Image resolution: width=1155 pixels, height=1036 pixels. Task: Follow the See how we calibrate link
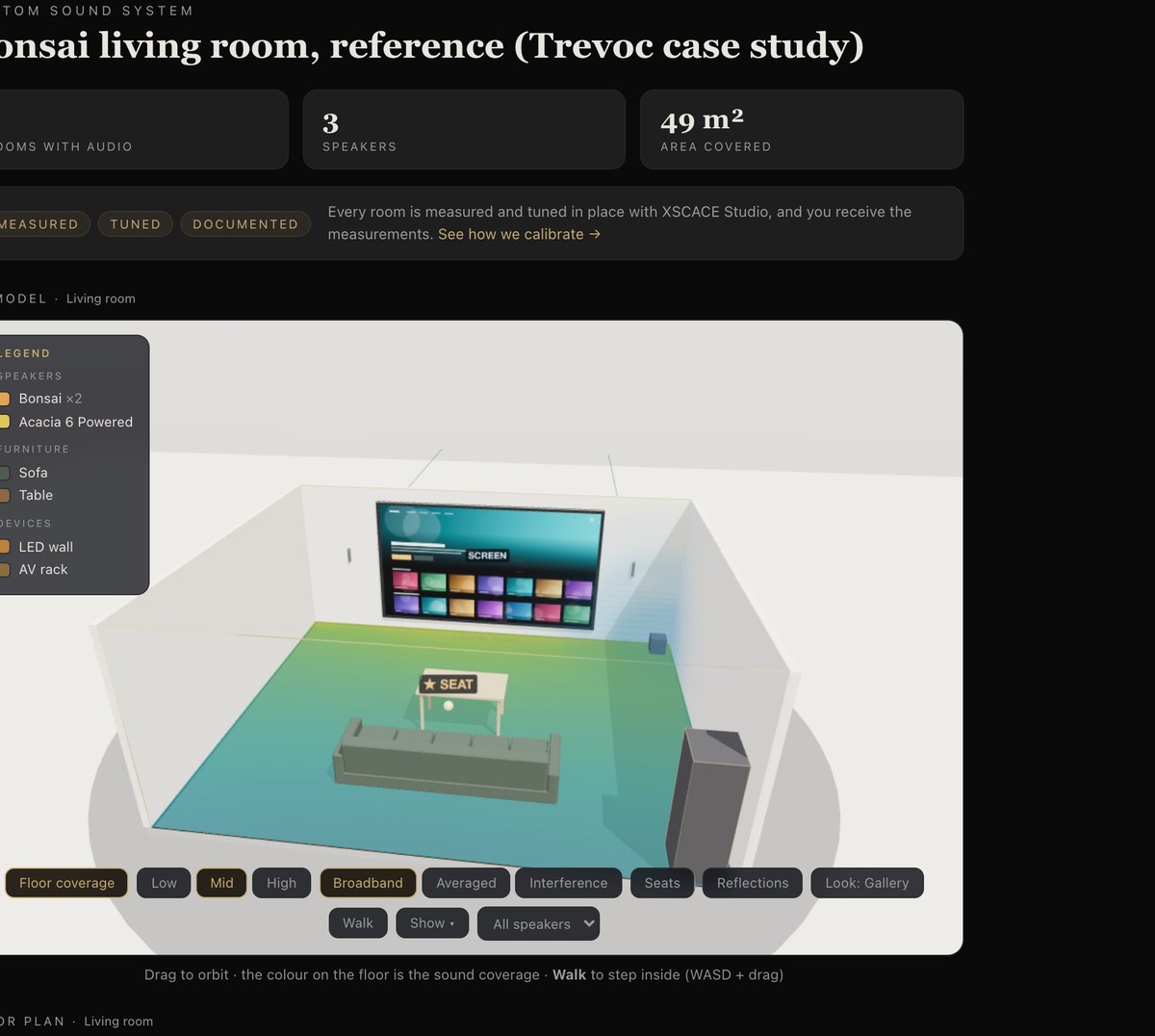519,234
